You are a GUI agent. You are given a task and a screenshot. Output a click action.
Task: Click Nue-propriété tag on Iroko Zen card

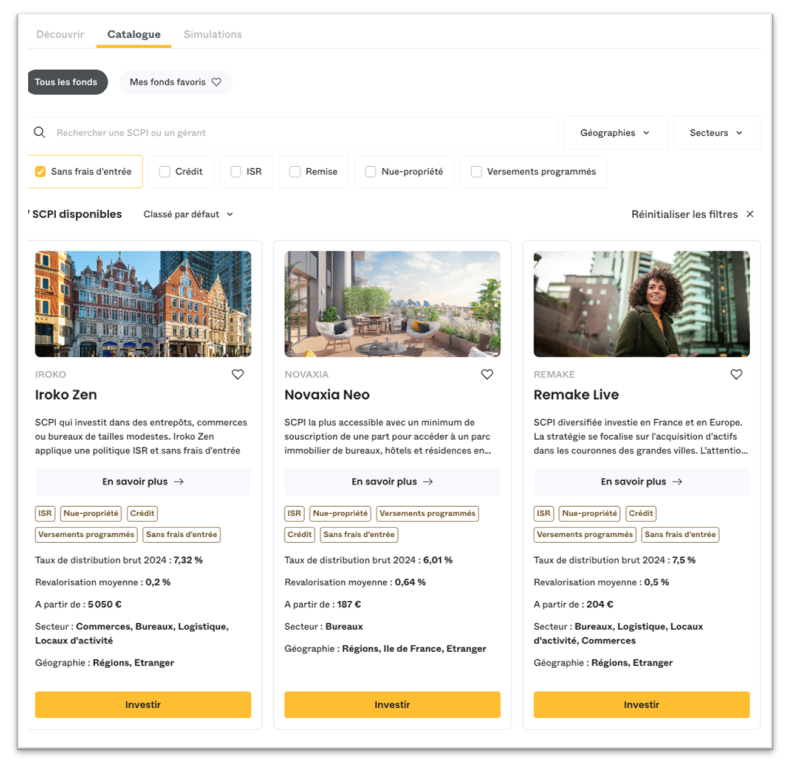[x=91, y=514]
